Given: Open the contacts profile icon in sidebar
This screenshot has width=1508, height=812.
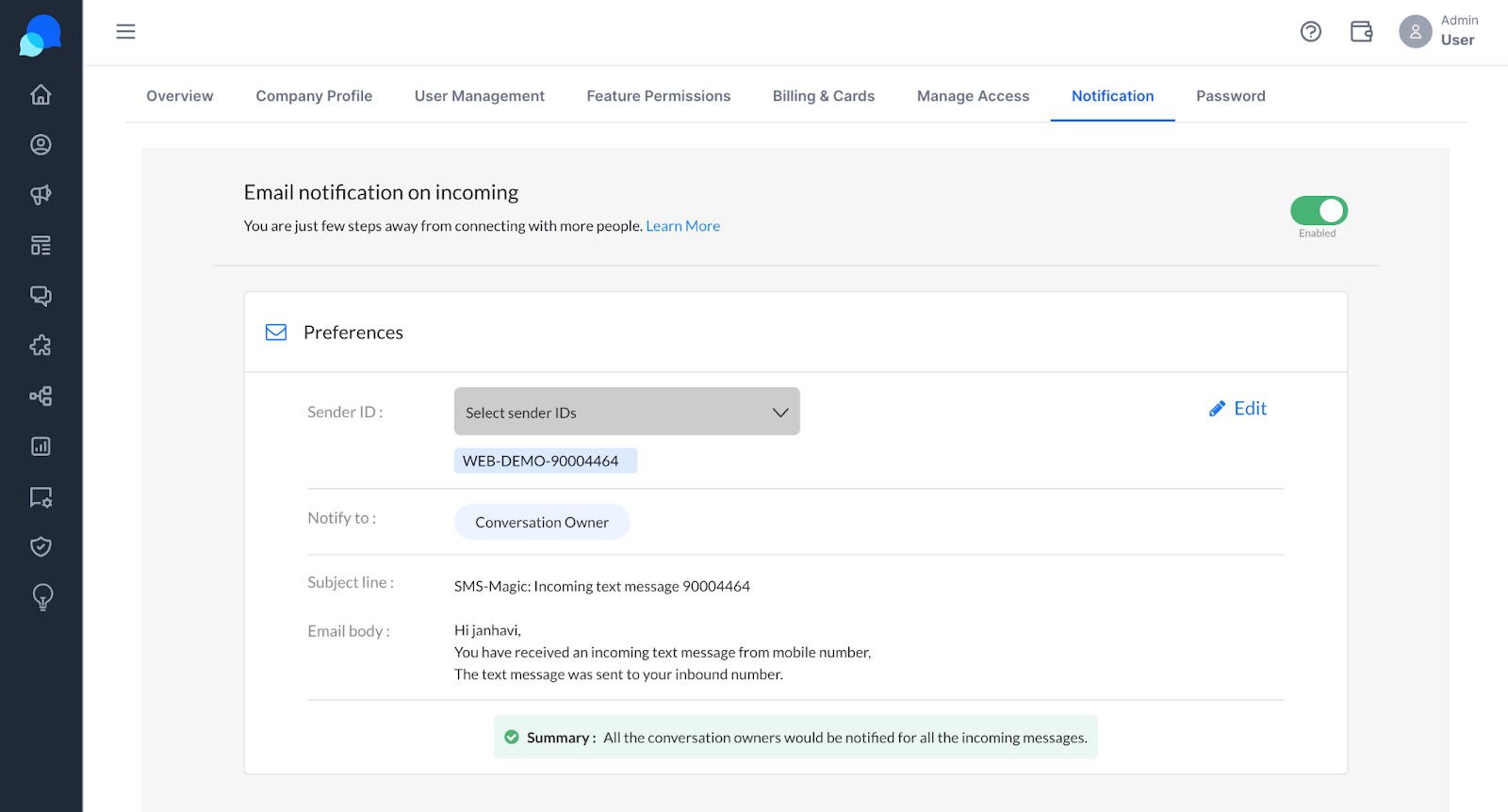Looking at the screenshot, I should point(41,144).
